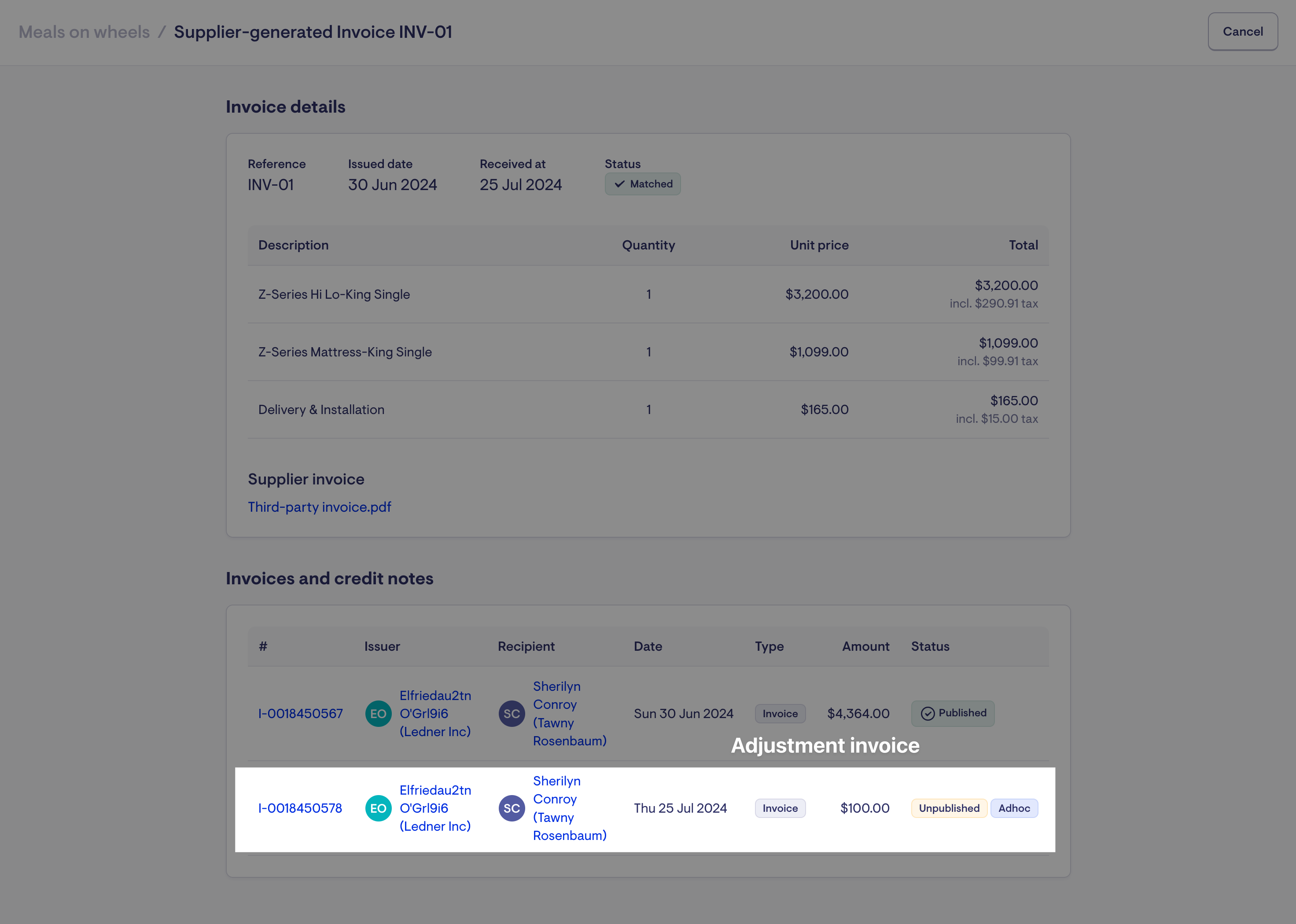1296x924 pixels.
Task: Click the Adhoc tag badge
Action: [x=1014, y=808]
